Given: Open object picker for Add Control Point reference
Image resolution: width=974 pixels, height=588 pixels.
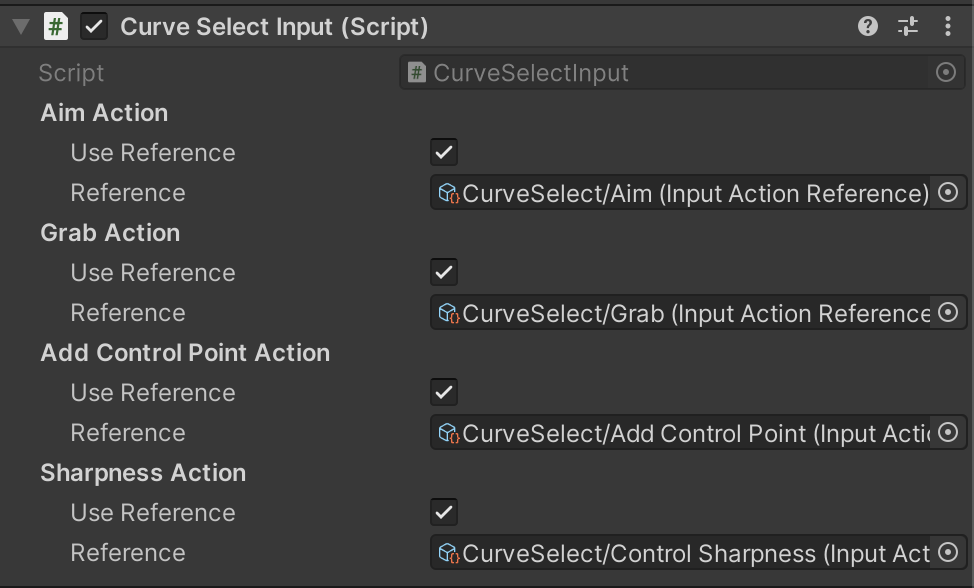Looking at the screenshot, I should pyautogui.click(x=949, y=433).
